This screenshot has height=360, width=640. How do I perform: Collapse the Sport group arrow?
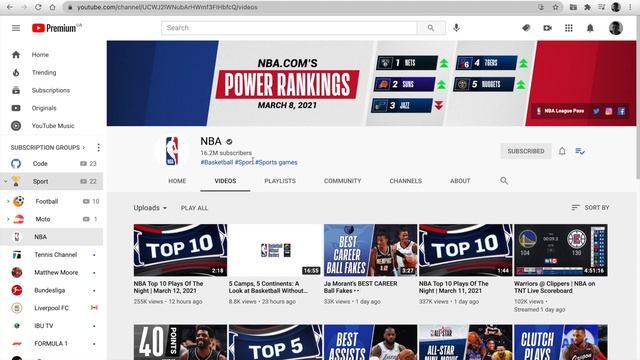coord(5,181)
